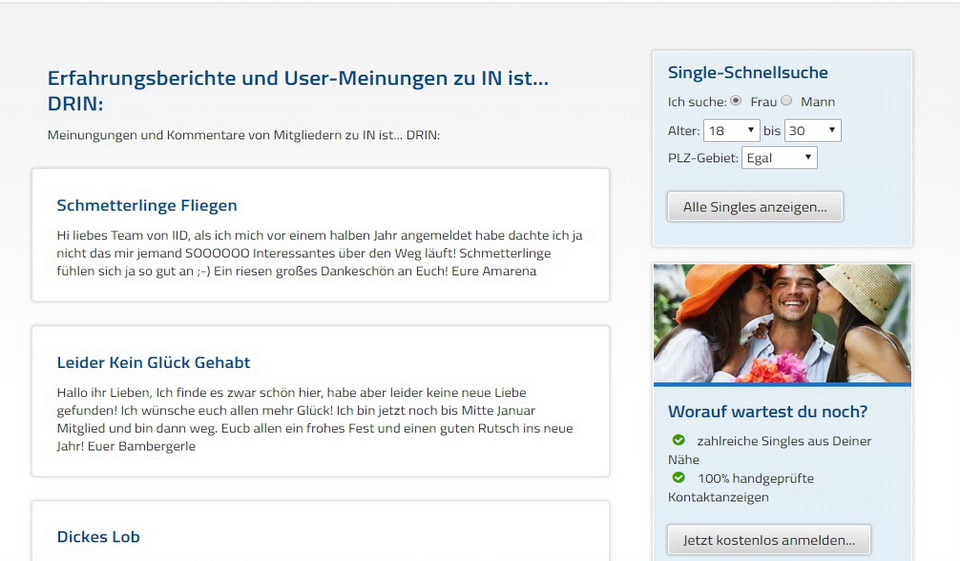Click the Meinungen und Kommentare subtitle line
Image resolution: width=960 pixels, height=561 pixels.
point(244,135)
